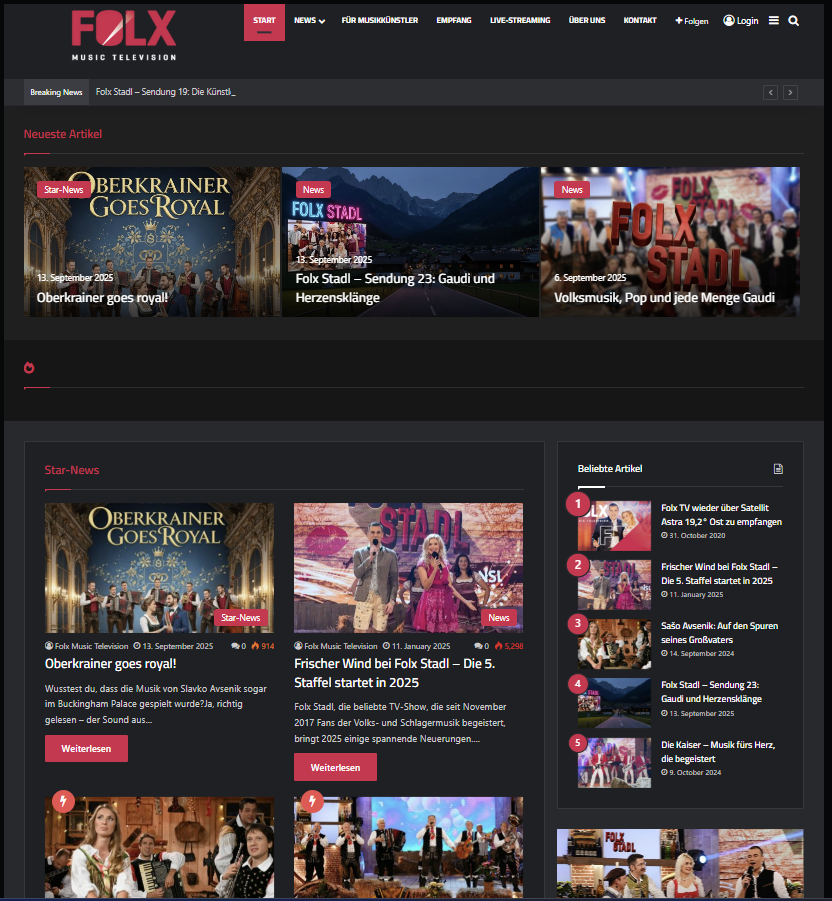Select the Beliebte Artikel tab

point(610,469)
